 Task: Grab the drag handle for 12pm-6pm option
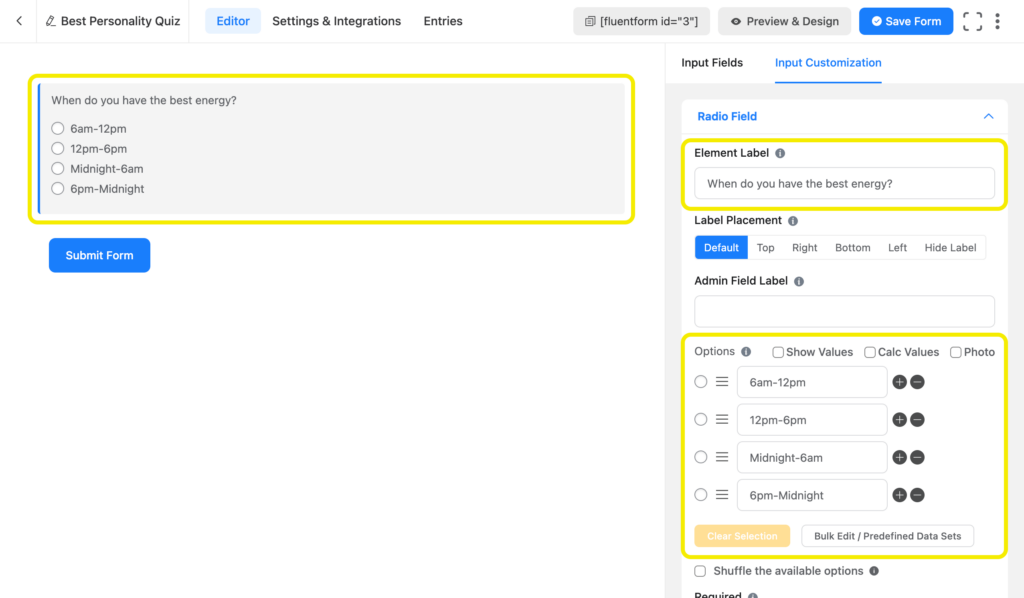722,419
